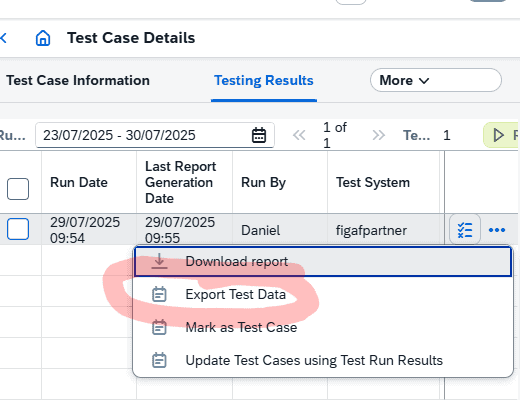The height and width of the screenshot is (400, 520).
Task: Click Update Test Cases menu icon
Action: tap(159, 360)
